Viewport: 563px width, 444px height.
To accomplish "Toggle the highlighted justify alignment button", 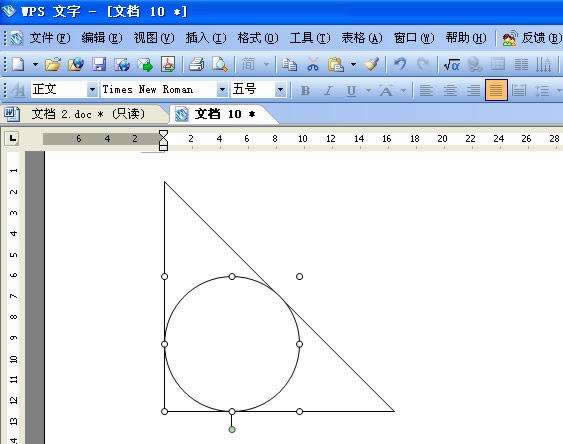I will (x=496, y=90).
